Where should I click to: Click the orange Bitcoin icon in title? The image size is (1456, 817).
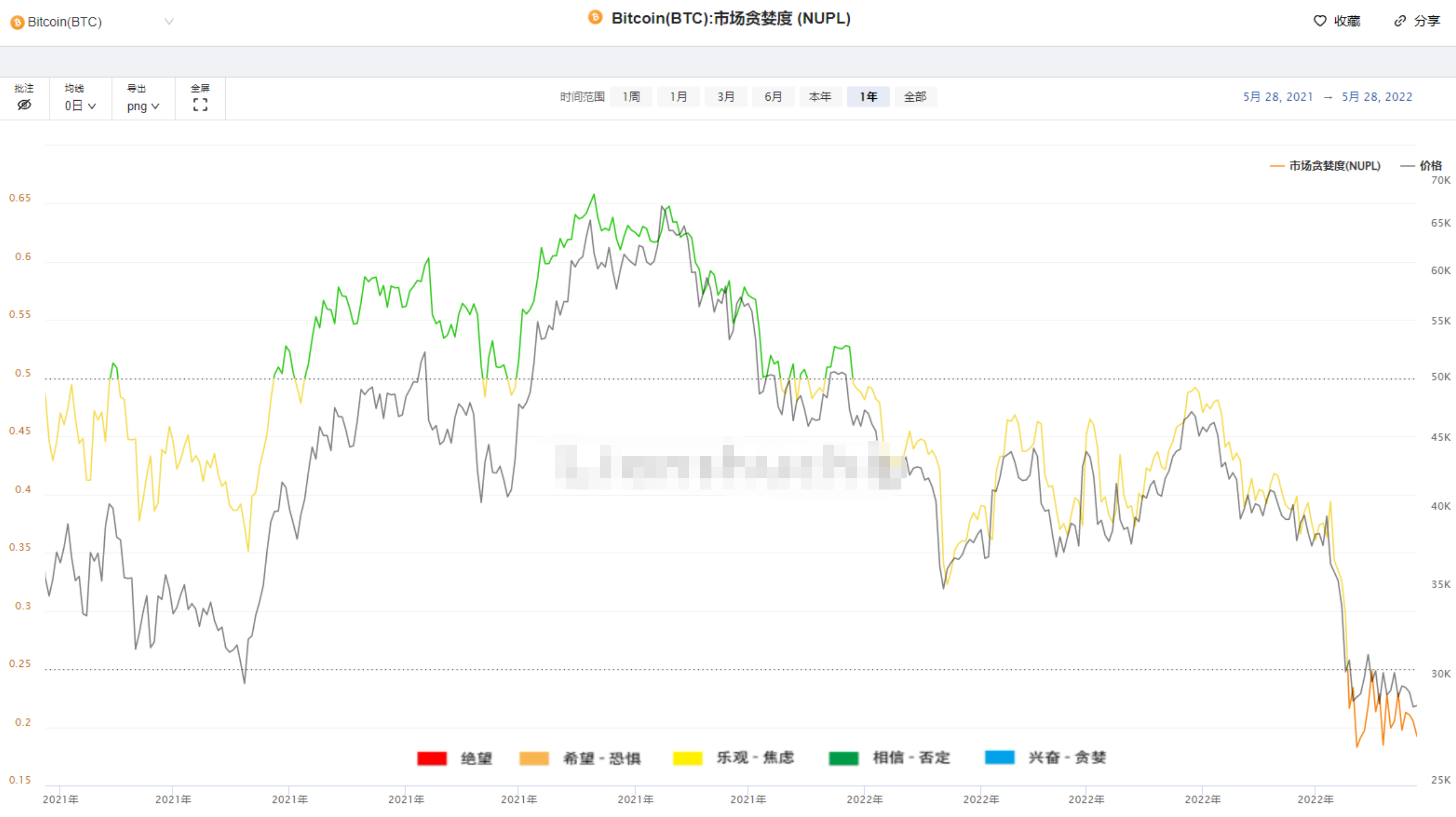click(594, 17)
